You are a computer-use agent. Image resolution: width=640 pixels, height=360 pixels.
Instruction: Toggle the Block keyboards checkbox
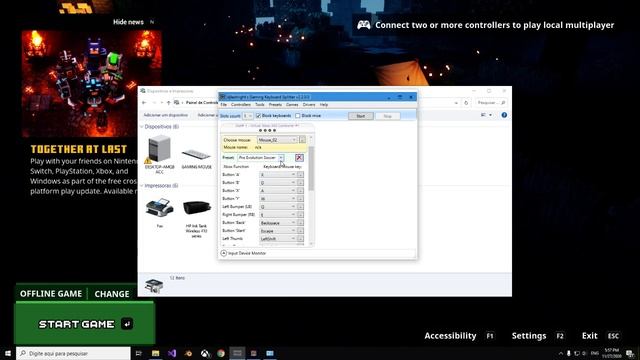click(258, 116)
